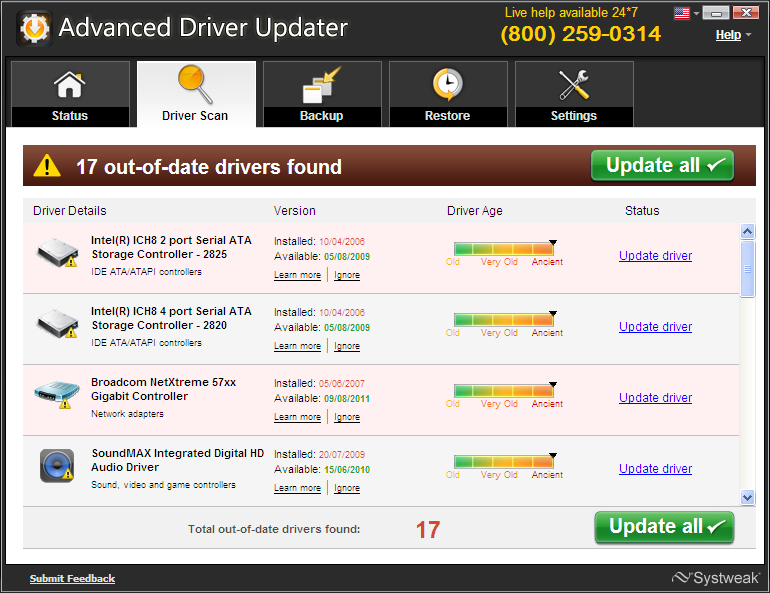This screenshot has height=593, width=770.
Task: Click the top Update all button
Action: click(662, 165)
